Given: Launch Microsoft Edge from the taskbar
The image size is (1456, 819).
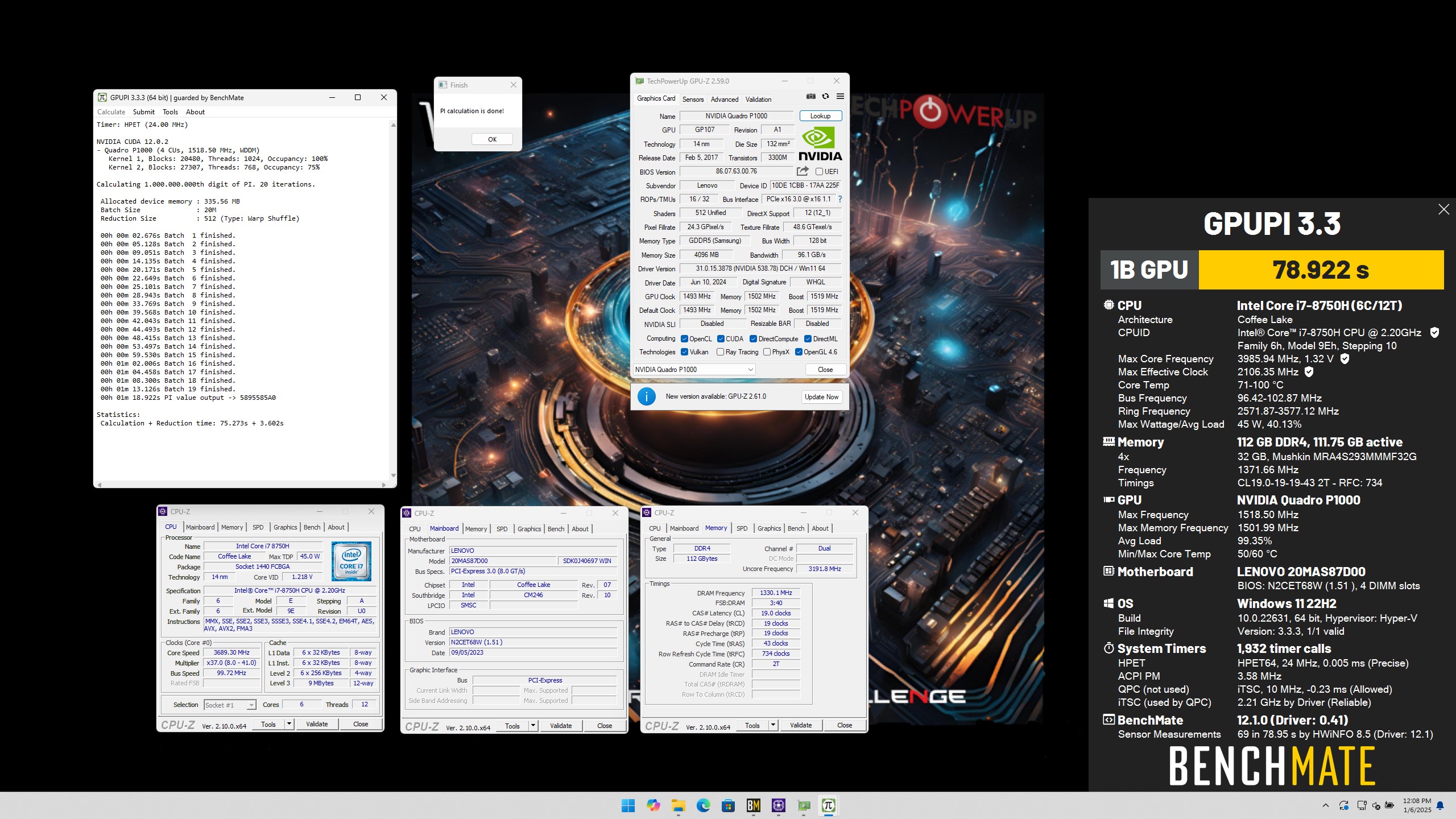Looking at the screenshot, I should (x=703, y=805).
